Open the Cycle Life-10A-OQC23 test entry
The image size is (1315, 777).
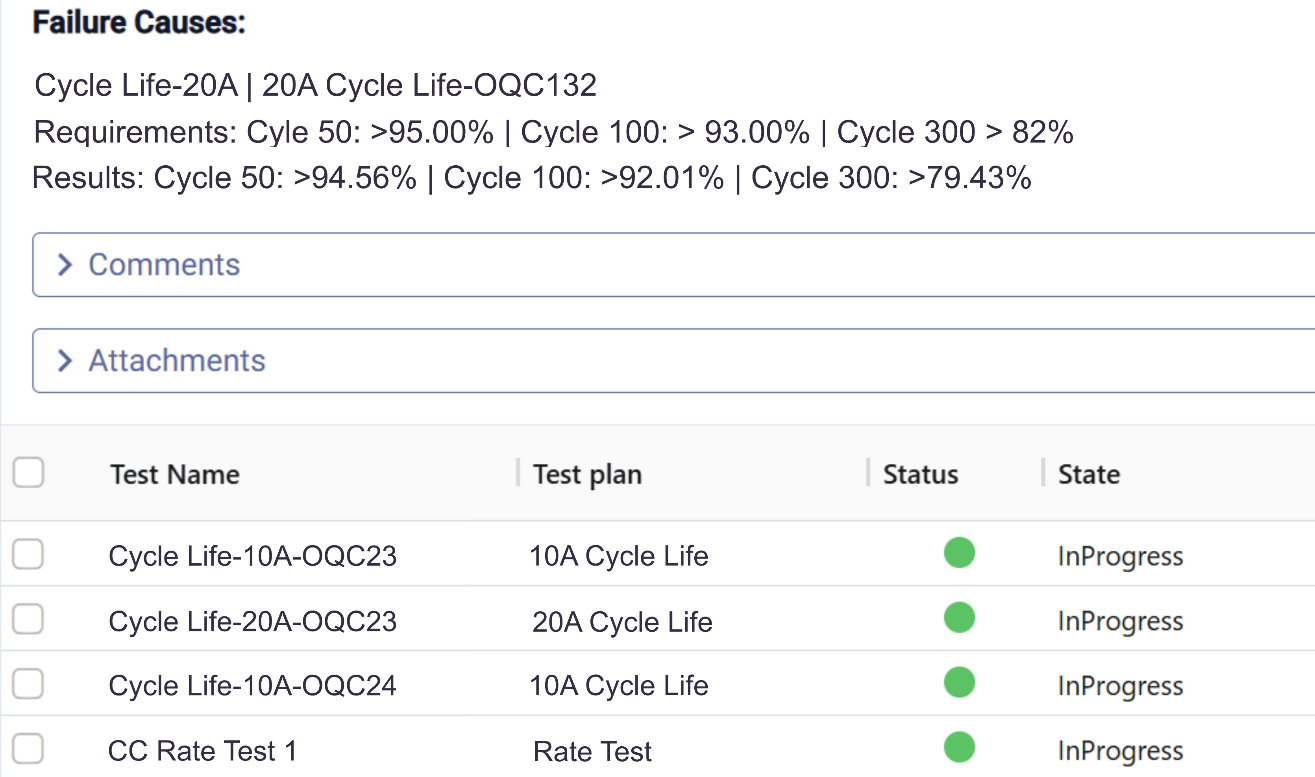tap(252, 556)
